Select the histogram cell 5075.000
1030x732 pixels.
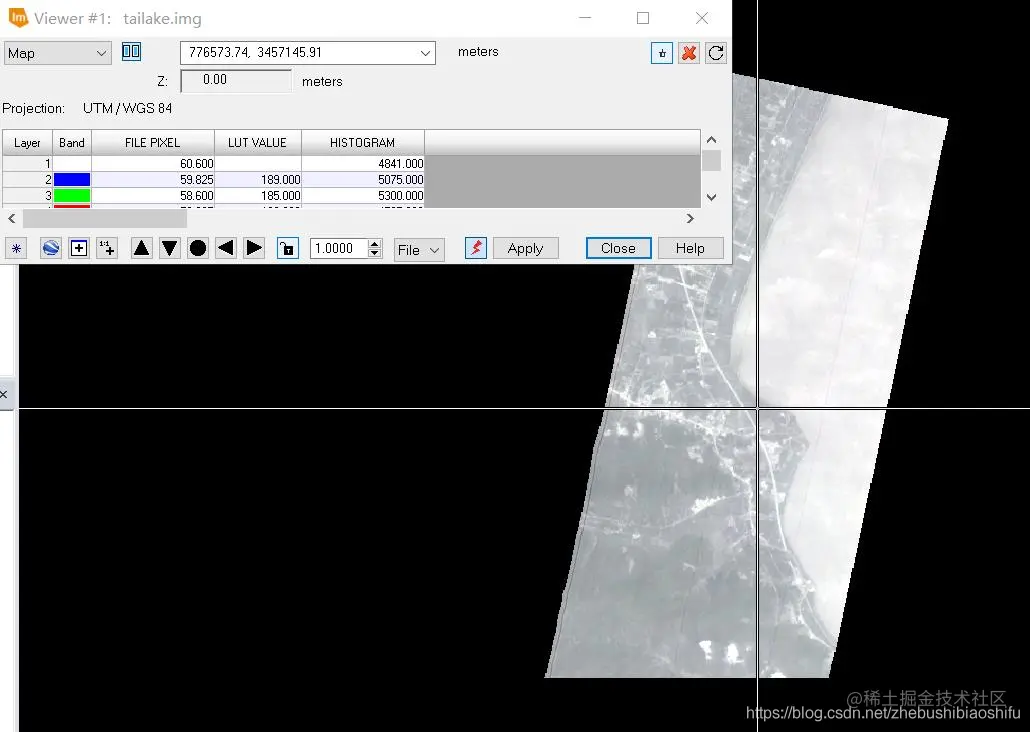[363, 179]
